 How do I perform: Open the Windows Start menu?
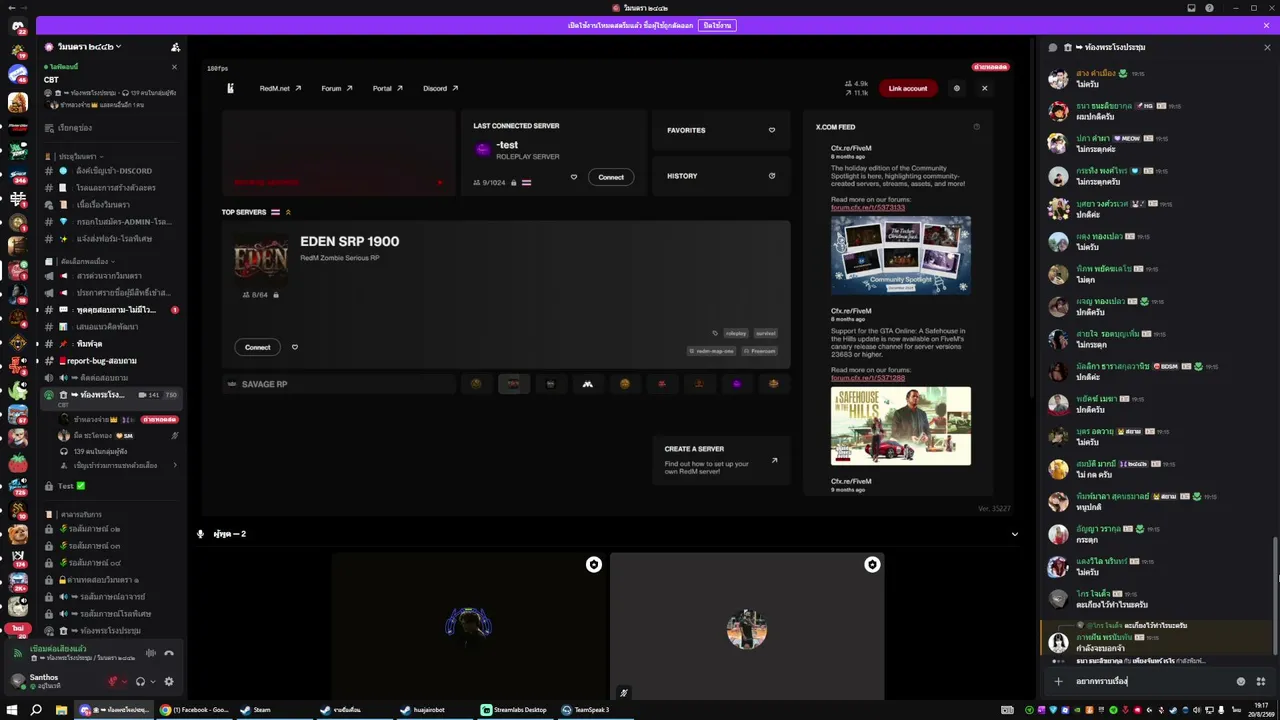coord(11,710)
